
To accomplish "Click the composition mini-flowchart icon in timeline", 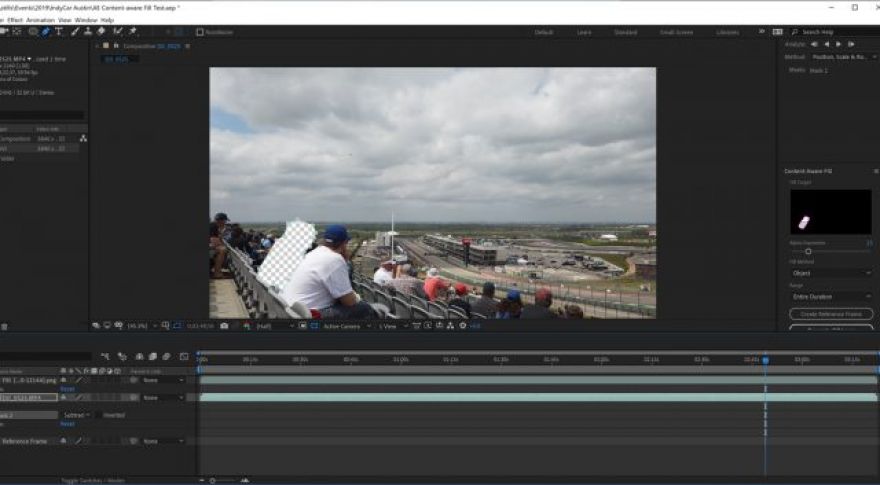I will [x=105, y=356].
